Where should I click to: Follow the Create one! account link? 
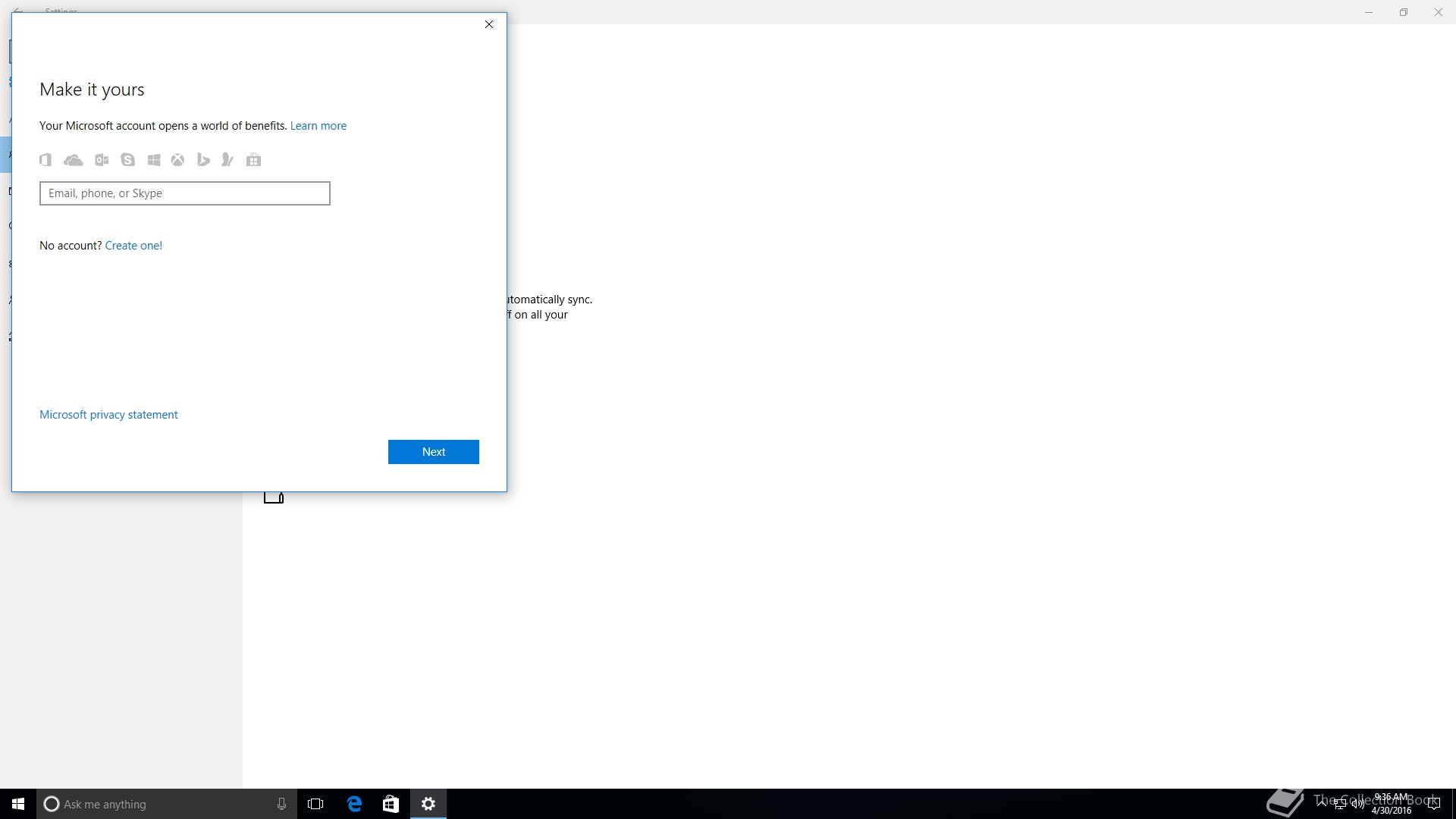(x=133, y=246)
